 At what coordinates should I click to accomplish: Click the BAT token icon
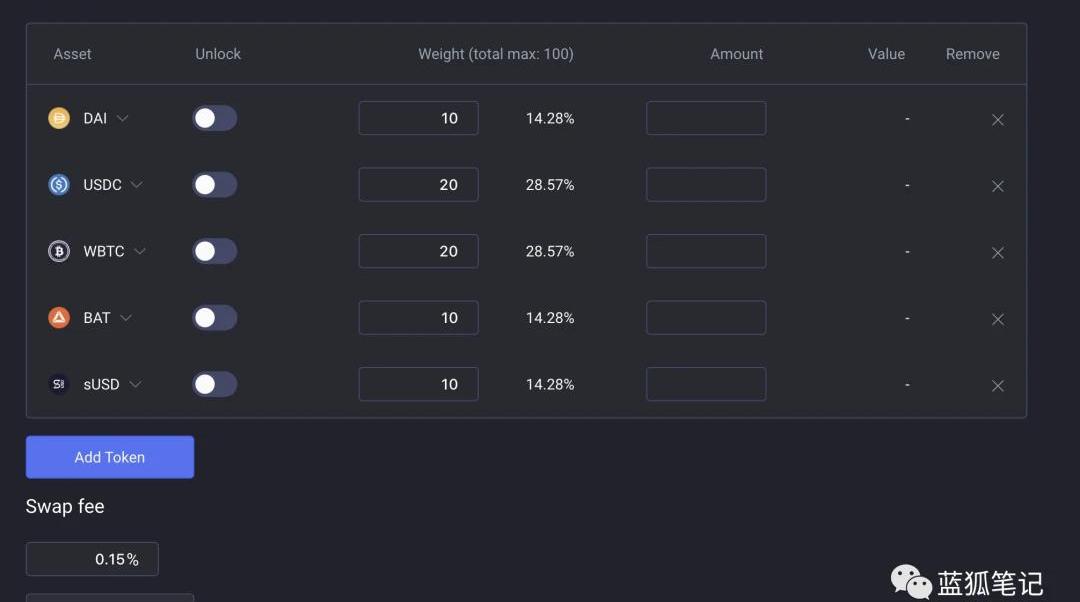59,318
